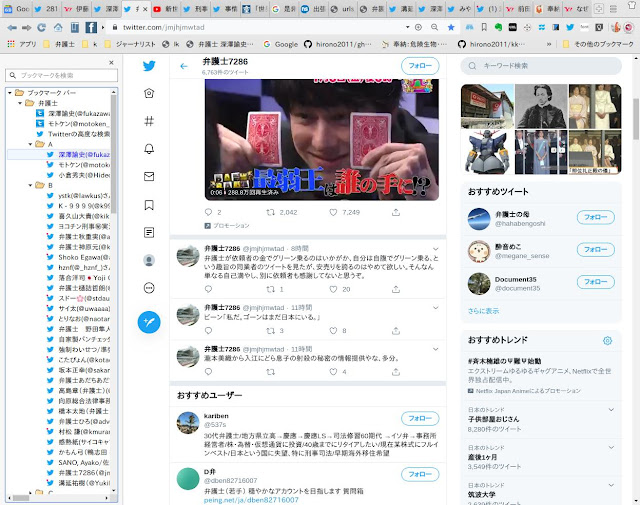
Task: Open the peing.net/ja/dben82716007 link
Action: pyautogui.click(x=251, y=500)
